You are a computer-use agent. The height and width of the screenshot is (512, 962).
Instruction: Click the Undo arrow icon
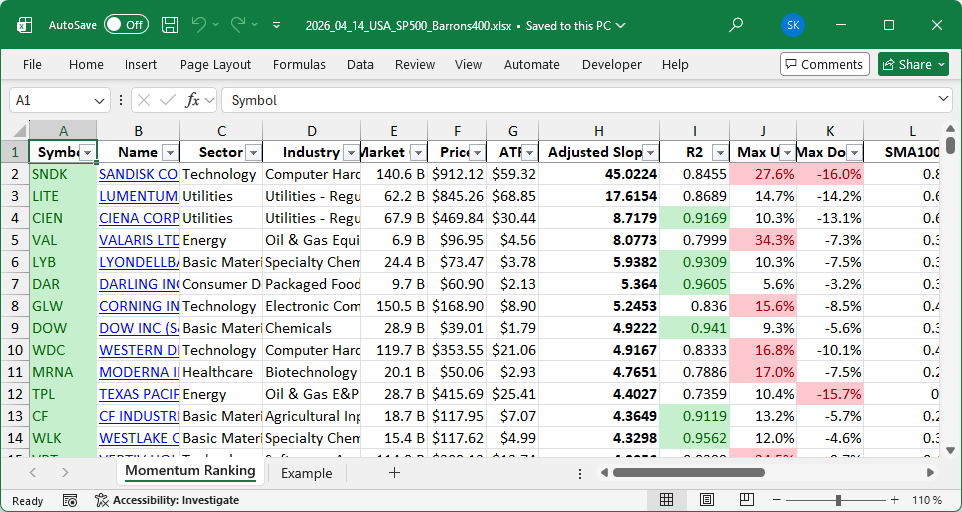click(199, 24)
